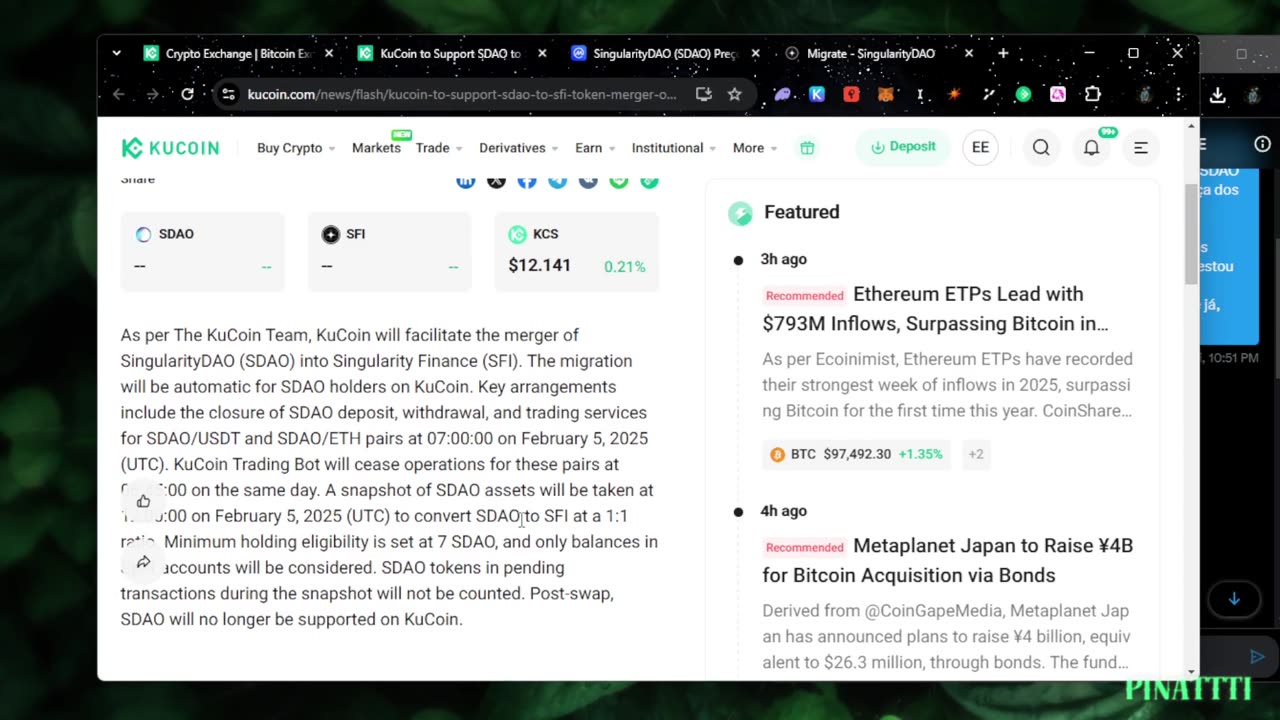The width and height of the screenshot is (1280, 720).
Task: Click the +2 more coins tag
Action: click(x=976, y=454)
